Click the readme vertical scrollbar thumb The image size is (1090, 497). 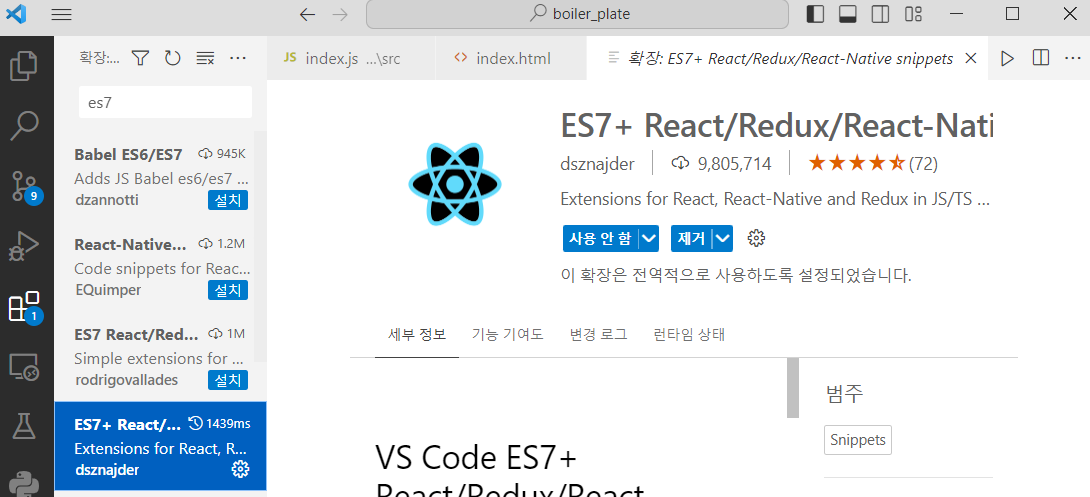coord(792,389)
